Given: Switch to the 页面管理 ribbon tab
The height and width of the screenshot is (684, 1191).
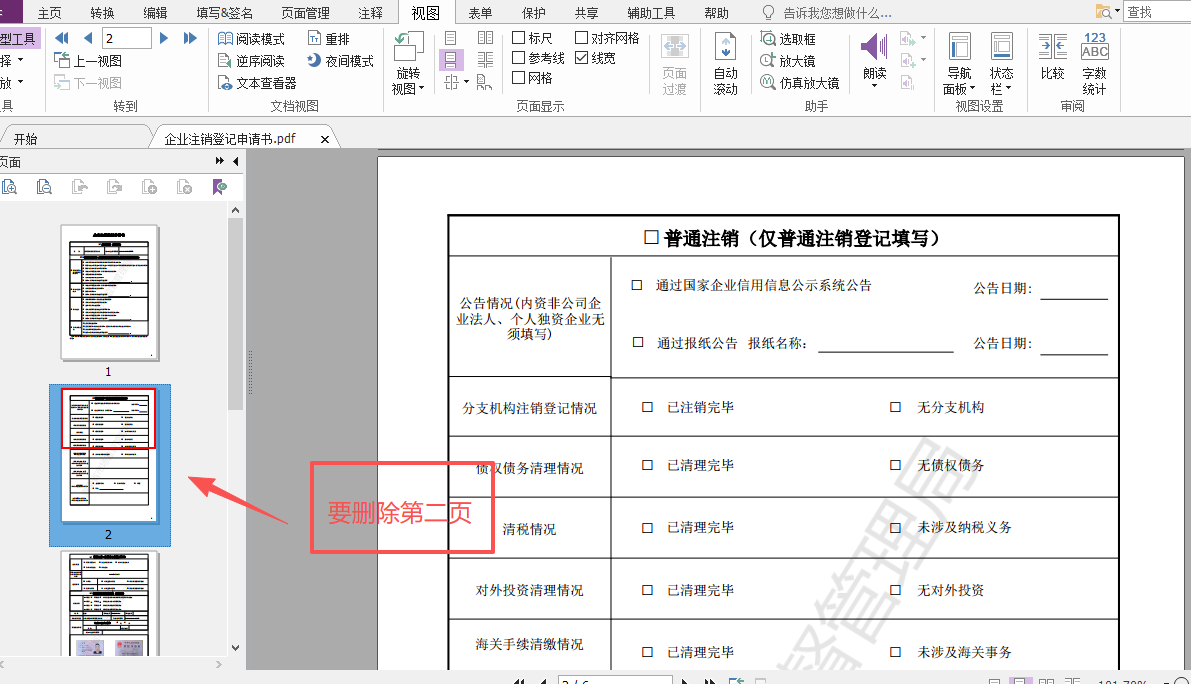Looking at the screenshot, I should (305, 13).
